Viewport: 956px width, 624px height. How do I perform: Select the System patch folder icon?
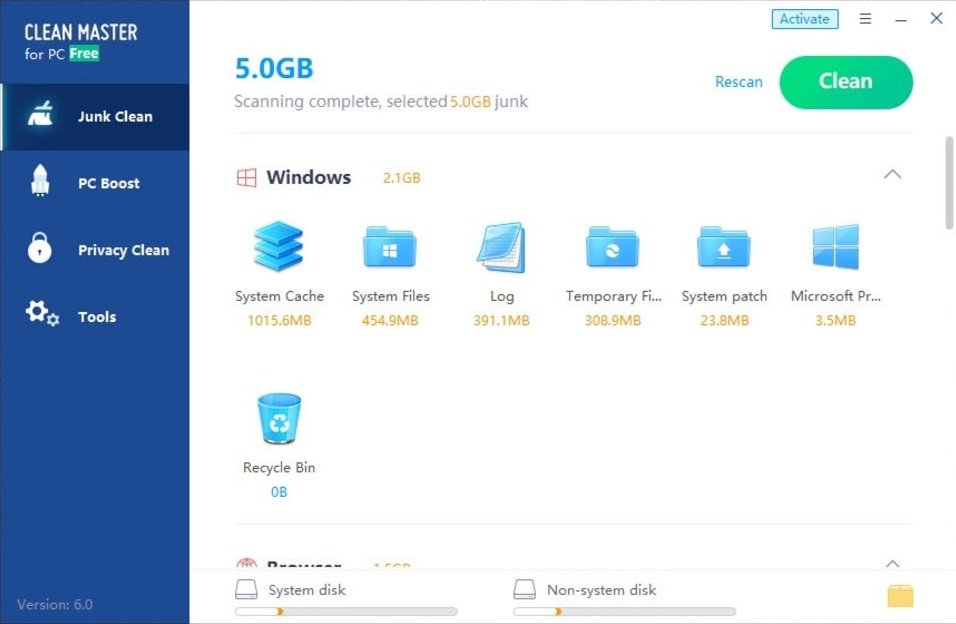click(x=724, y=248)
